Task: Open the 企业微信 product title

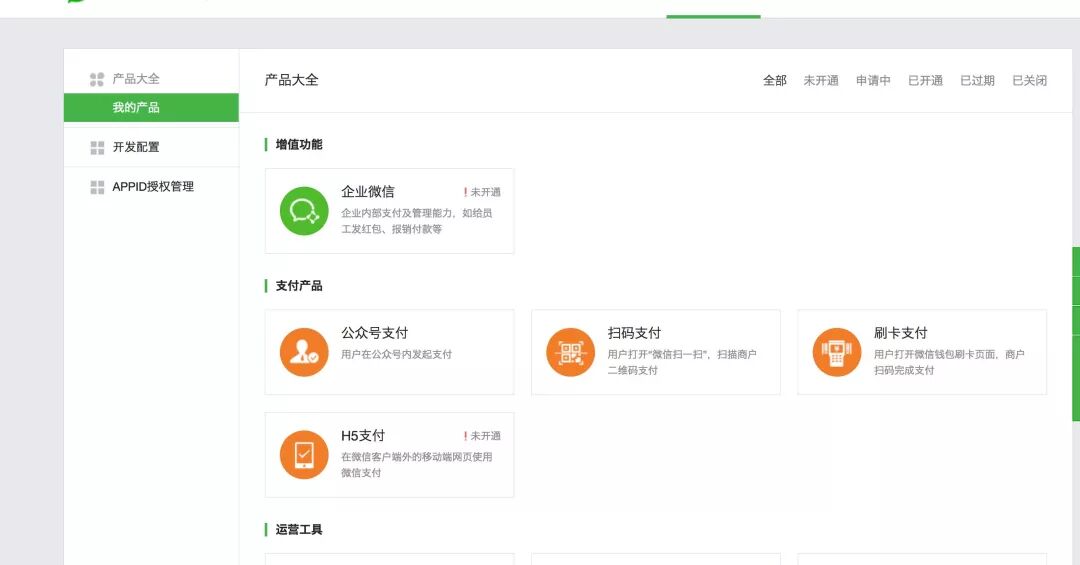Action: pyautogui.click(x=368, y=192)
